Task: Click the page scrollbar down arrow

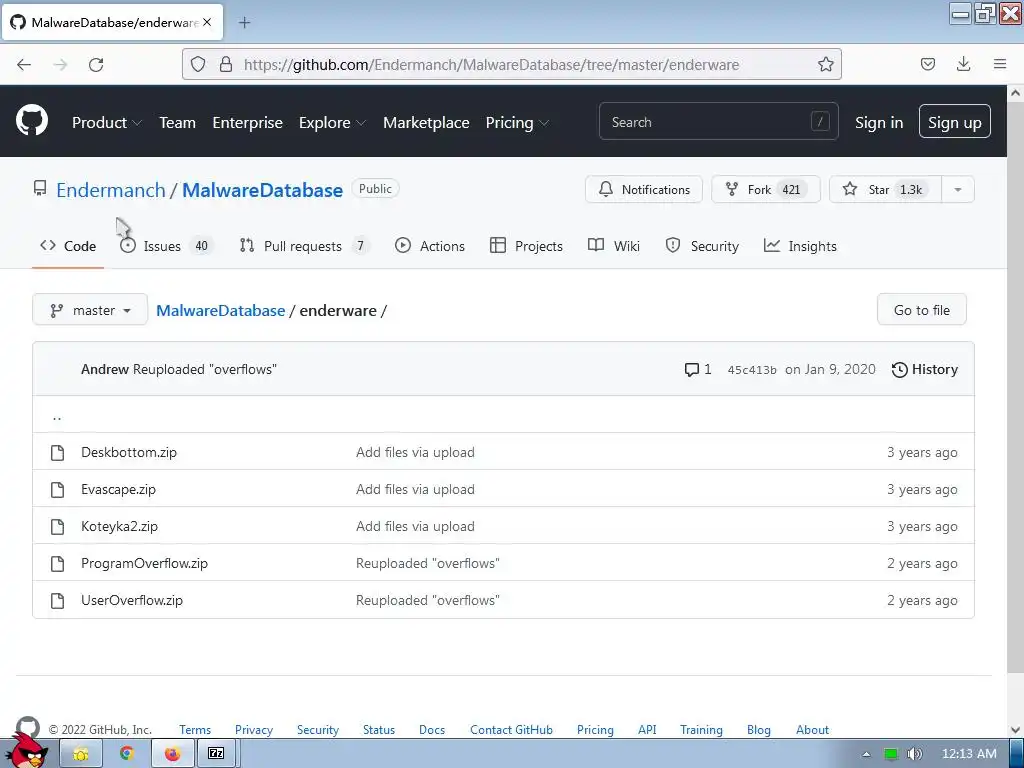Action: pyautogui.click(x=1016, y=730)
